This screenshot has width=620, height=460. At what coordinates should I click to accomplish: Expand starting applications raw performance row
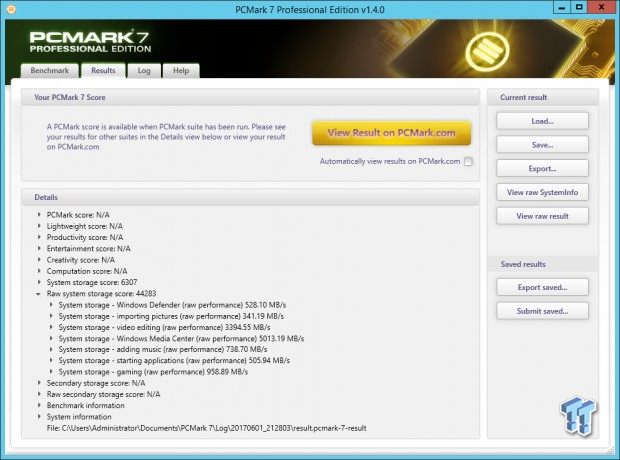(x=51, y=360)
